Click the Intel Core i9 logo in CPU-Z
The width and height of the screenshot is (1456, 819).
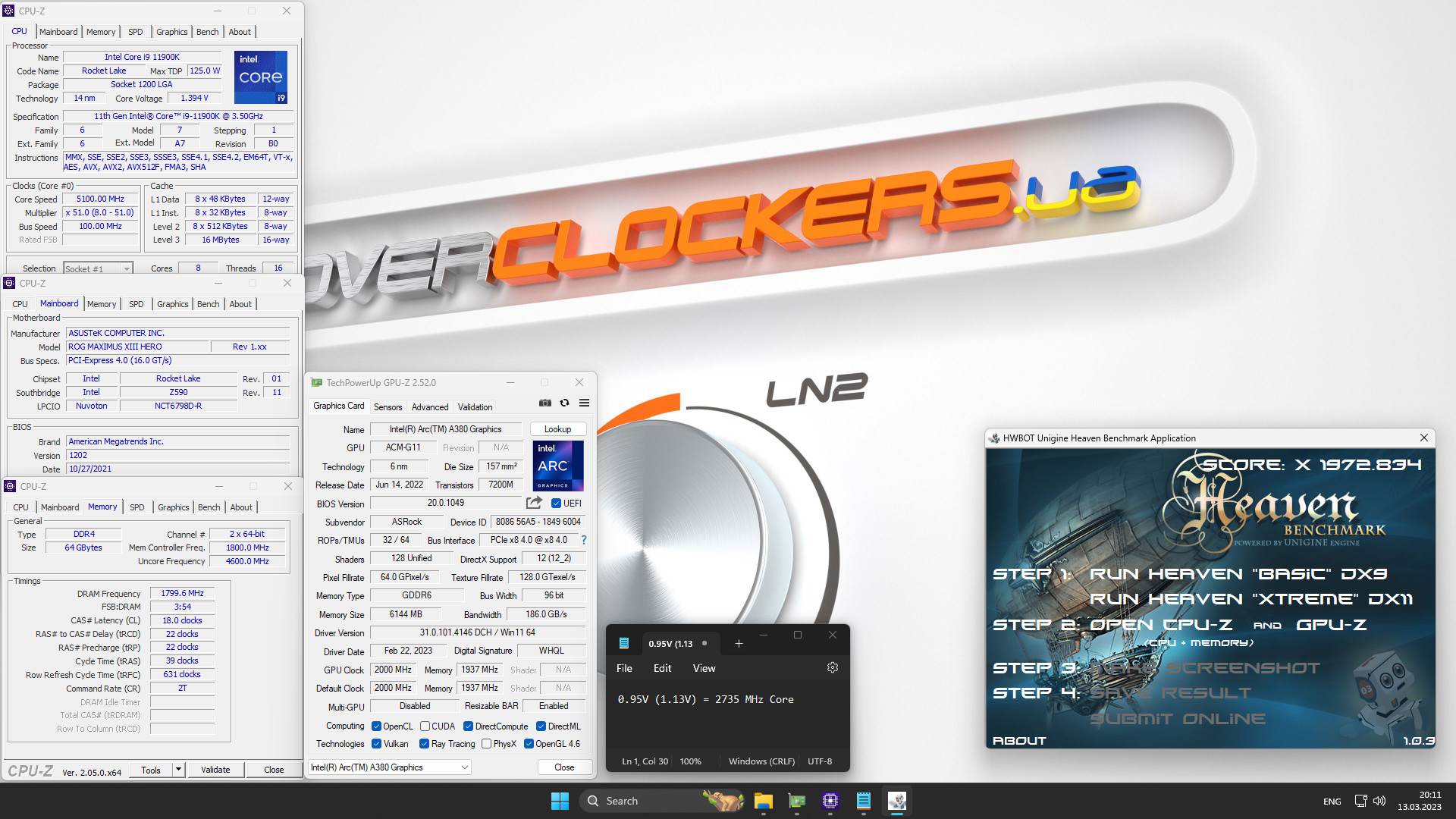(x=260, y=77)
